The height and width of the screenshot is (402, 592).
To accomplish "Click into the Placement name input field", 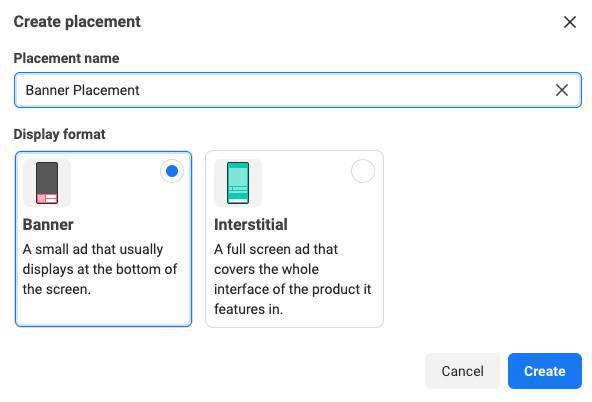I will pyautogui.click(x=298, y=90).
